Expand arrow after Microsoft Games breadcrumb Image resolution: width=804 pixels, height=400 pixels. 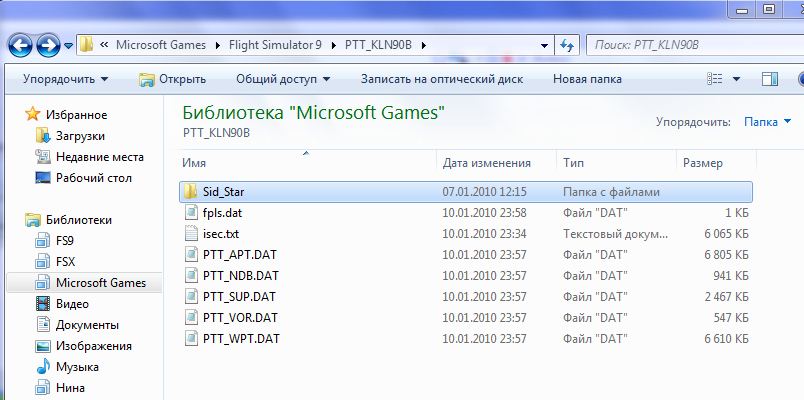pyautogui.click(x=217, y=45)
